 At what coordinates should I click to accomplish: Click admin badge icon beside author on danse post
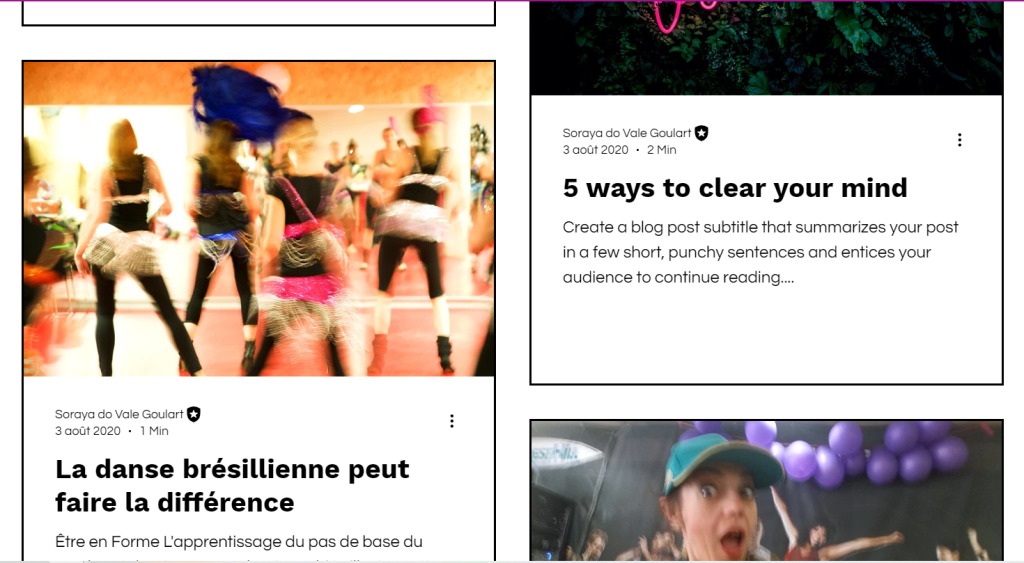coord(194,414)
